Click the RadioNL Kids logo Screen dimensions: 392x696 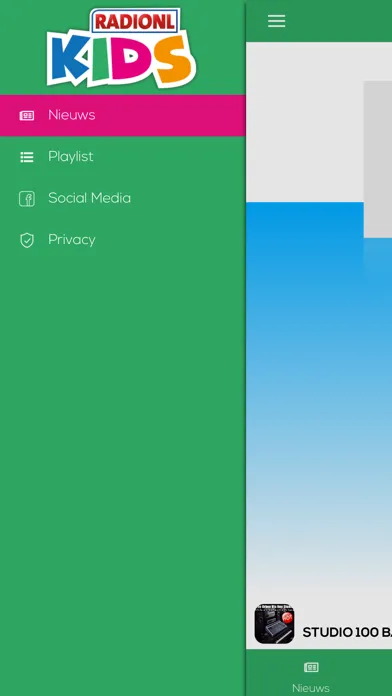coord(121,47)
